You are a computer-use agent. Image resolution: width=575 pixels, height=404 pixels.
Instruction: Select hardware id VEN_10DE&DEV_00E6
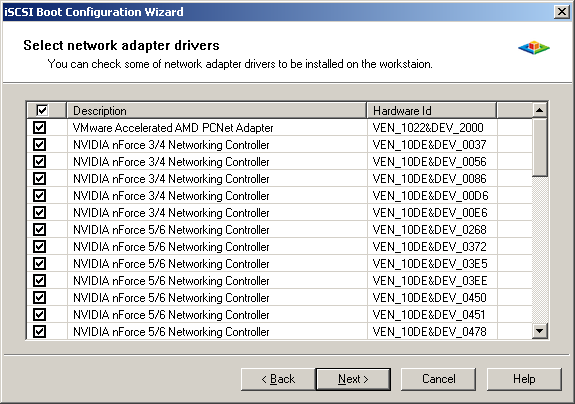click(430, 213)
